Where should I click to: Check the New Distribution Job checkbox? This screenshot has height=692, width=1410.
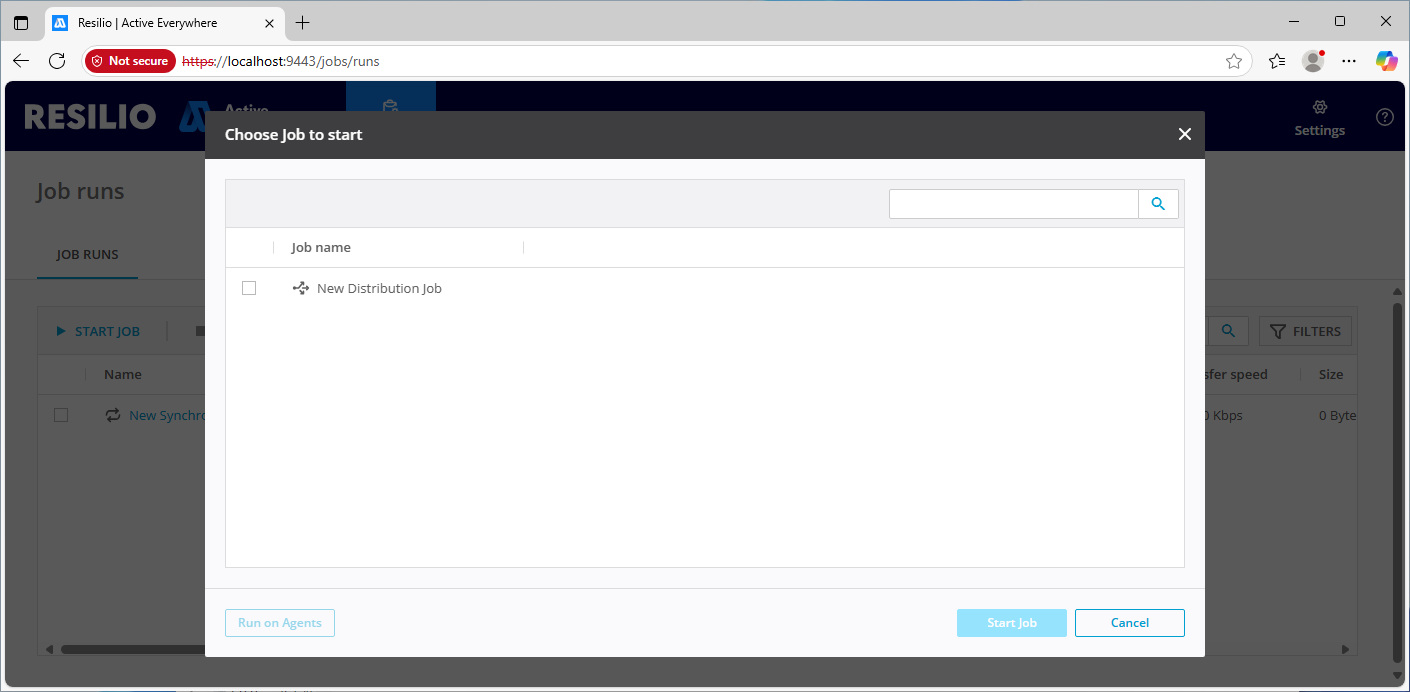pyautogui.click(x=249, y=288)
